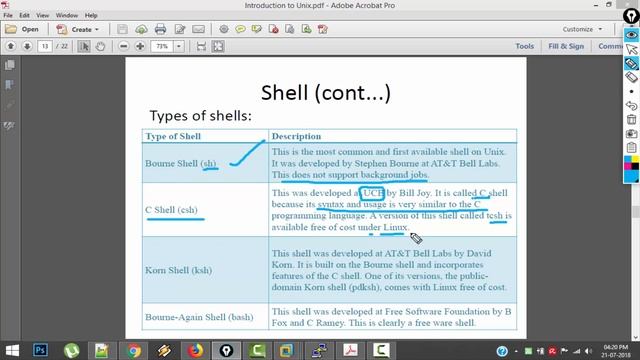640x360 pixels.
Task: Switch to Chrome in the taskbar
Action: coord(133,351)
